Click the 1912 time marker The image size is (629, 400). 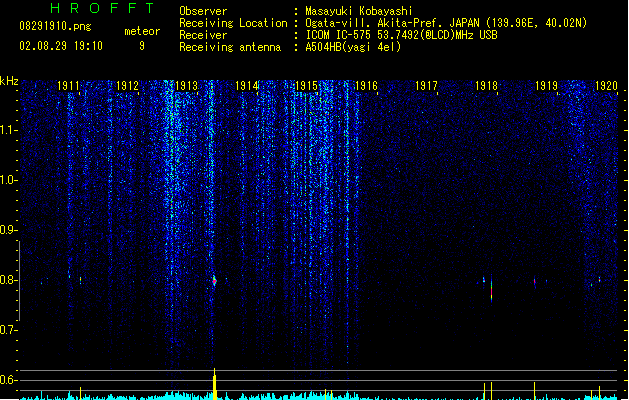pyautogui.click(x=127, y=86)
